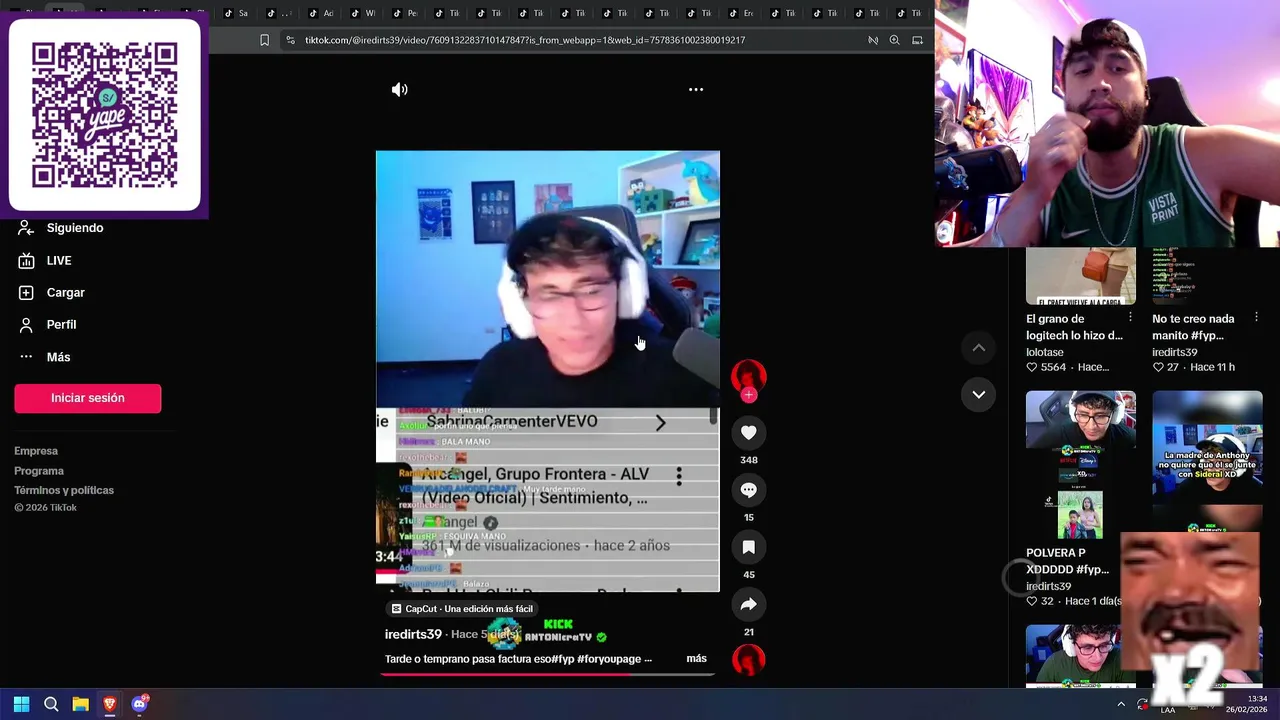1280x720 pixels.
Task: Open File Explorer from taskbar
Action: (81, 704)
